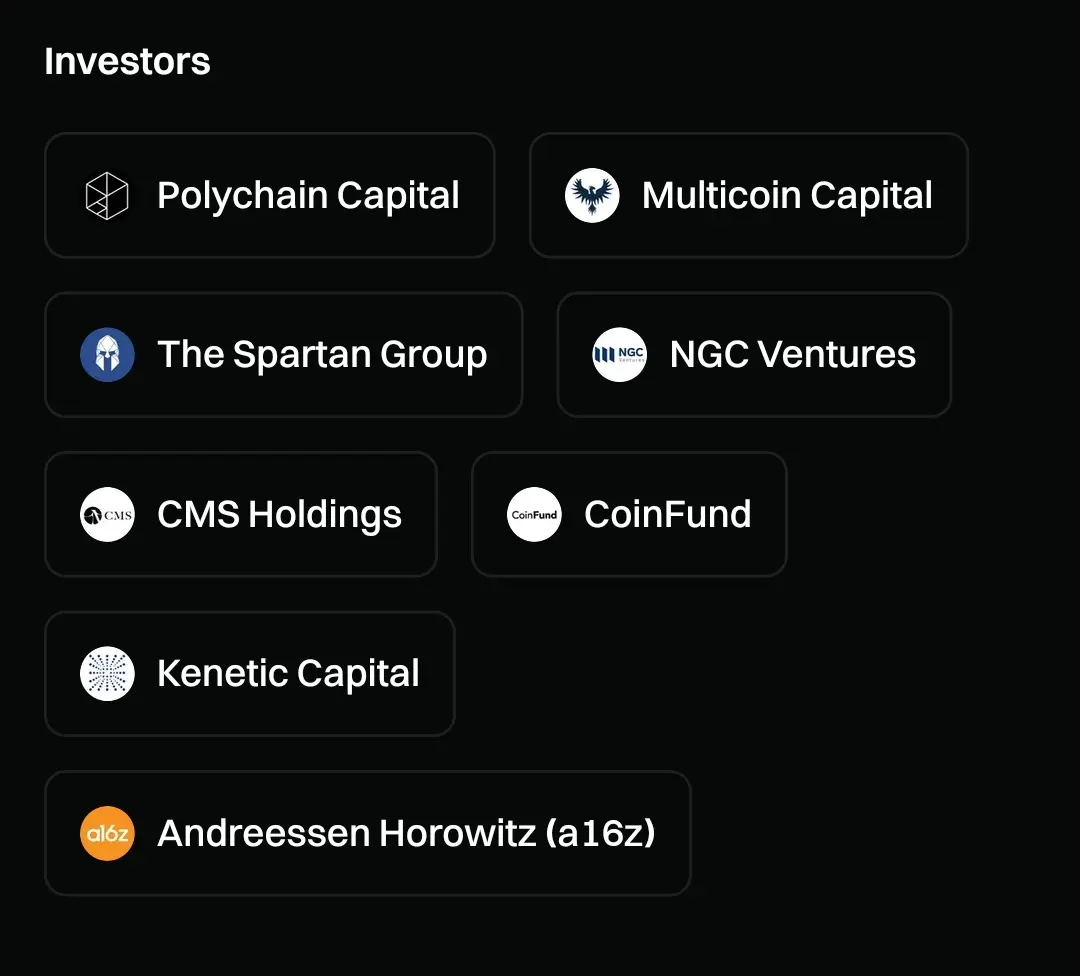
Task: Select the CoinFund text label
Action: point(667,514)
